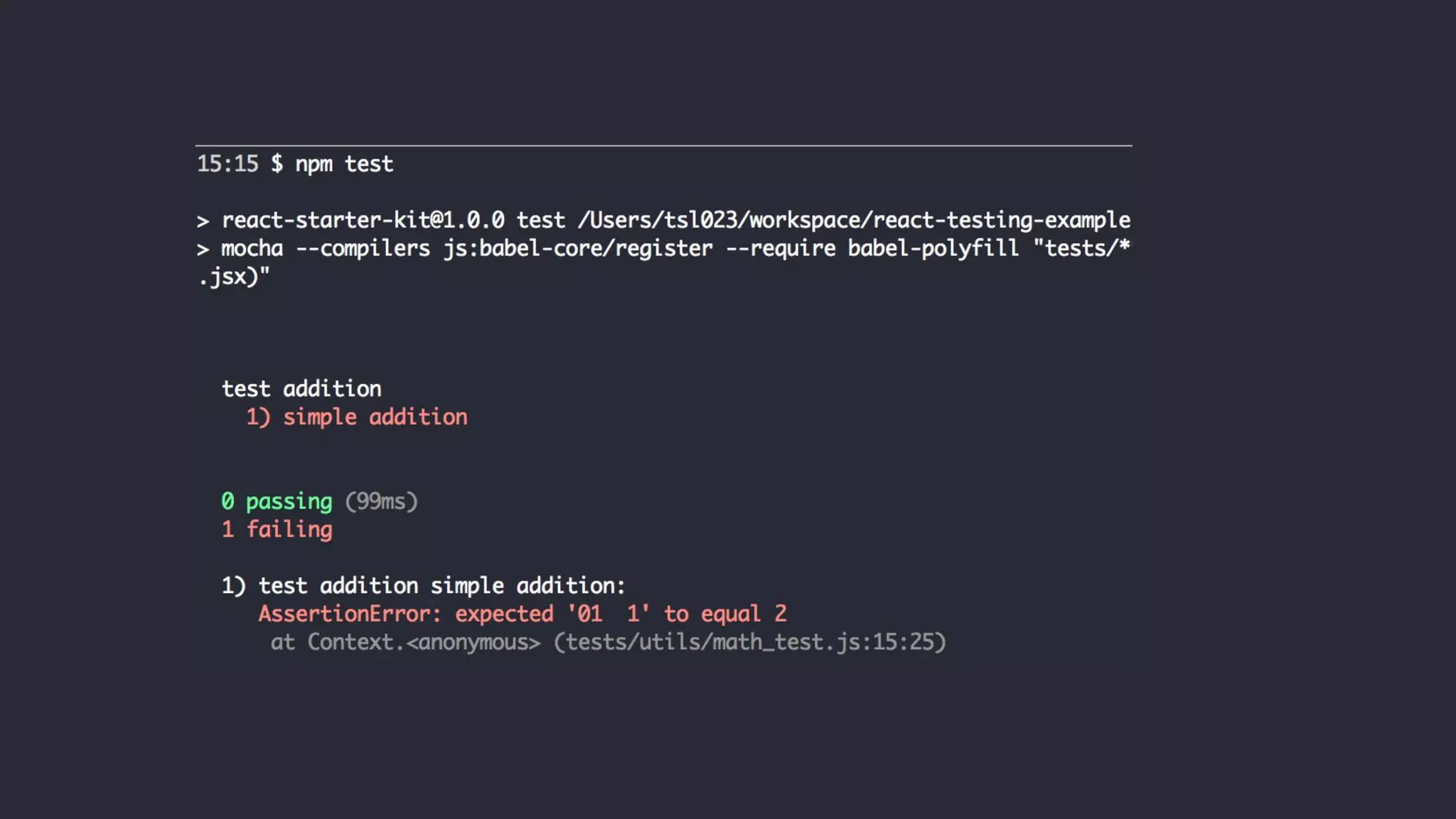This screenshot has height=819, width=1456.
Task: Click the word "mocha" in the command
Action: click(x=252, y=249)
